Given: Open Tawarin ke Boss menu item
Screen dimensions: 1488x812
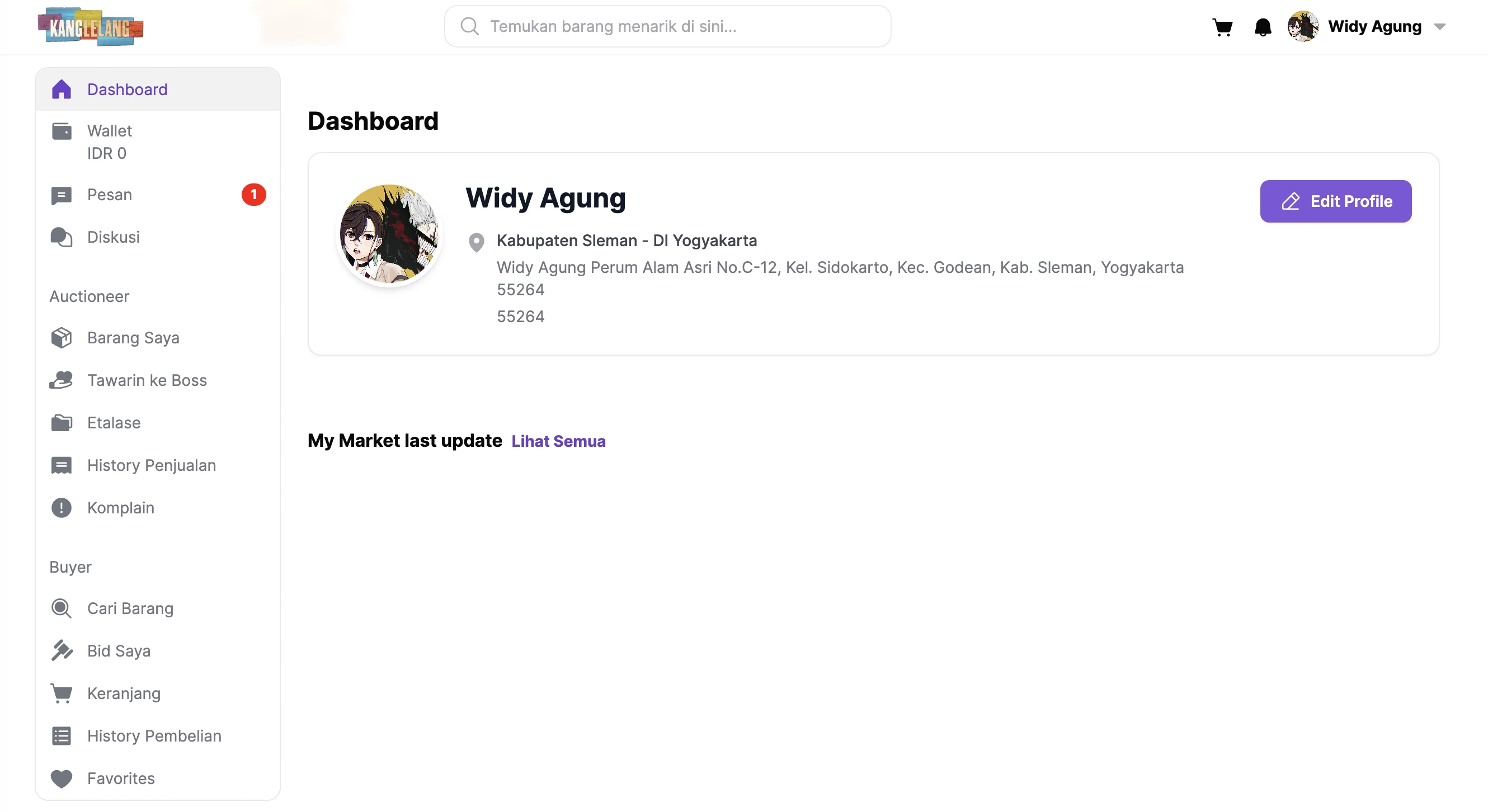Looking at the screenshot, I should pyautogui.click(x=158, y=380).
